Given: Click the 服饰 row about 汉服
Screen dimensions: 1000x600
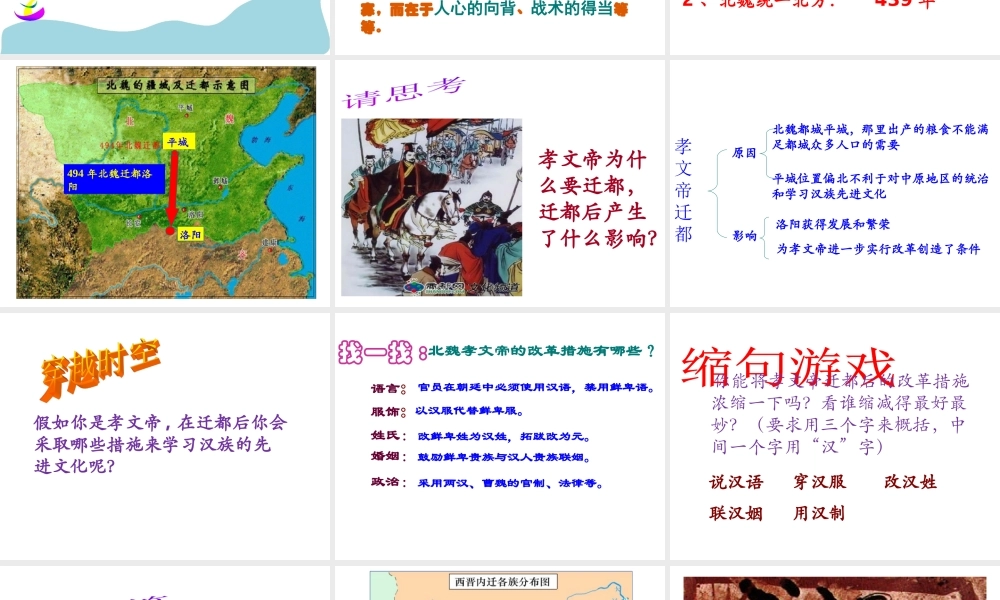Looking at the screenshot, I should [448, 411].
